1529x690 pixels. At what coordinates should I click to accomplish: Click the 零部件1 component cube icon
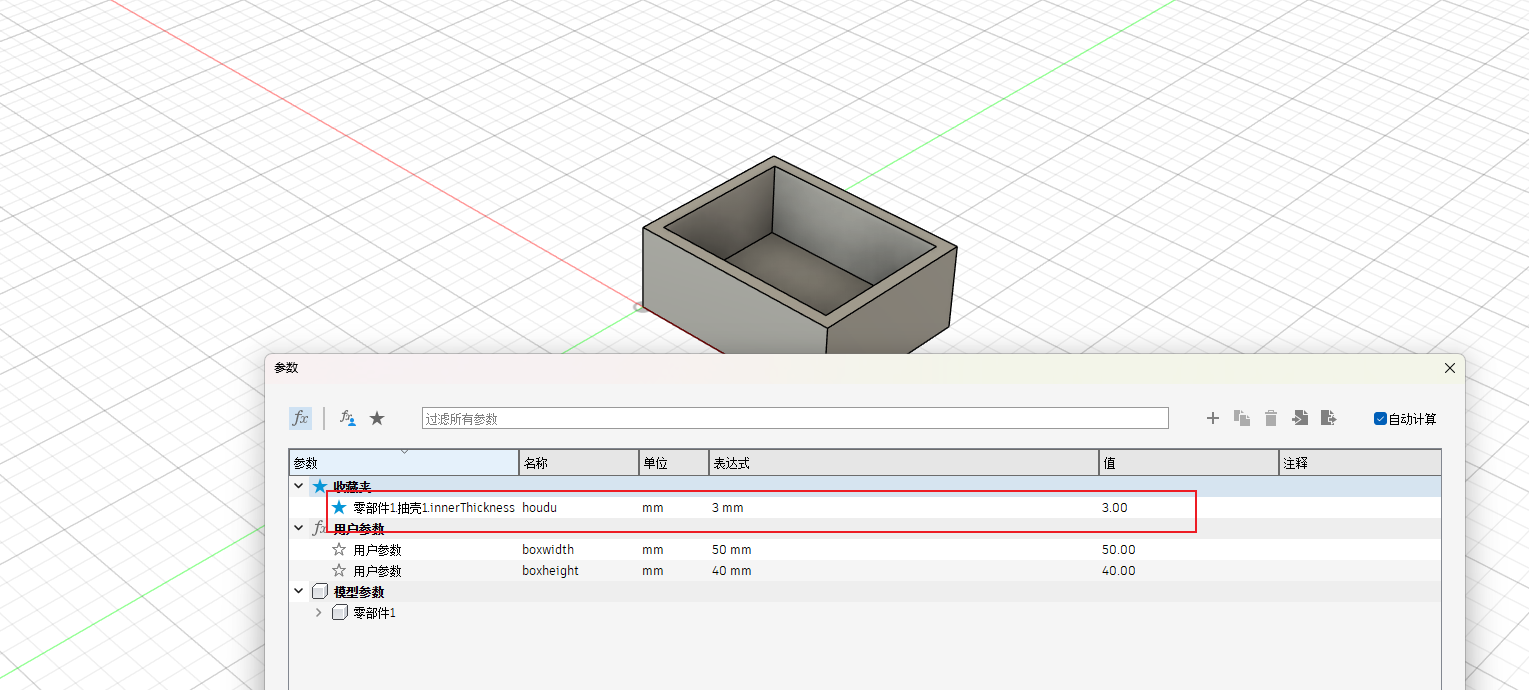340,612
